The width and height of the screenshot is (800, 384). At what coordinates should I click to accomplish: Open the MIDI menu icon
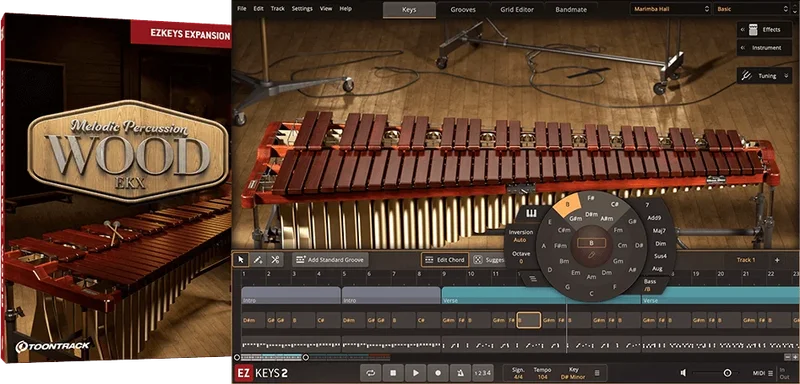pyautogui.click(x=770, y=373)
